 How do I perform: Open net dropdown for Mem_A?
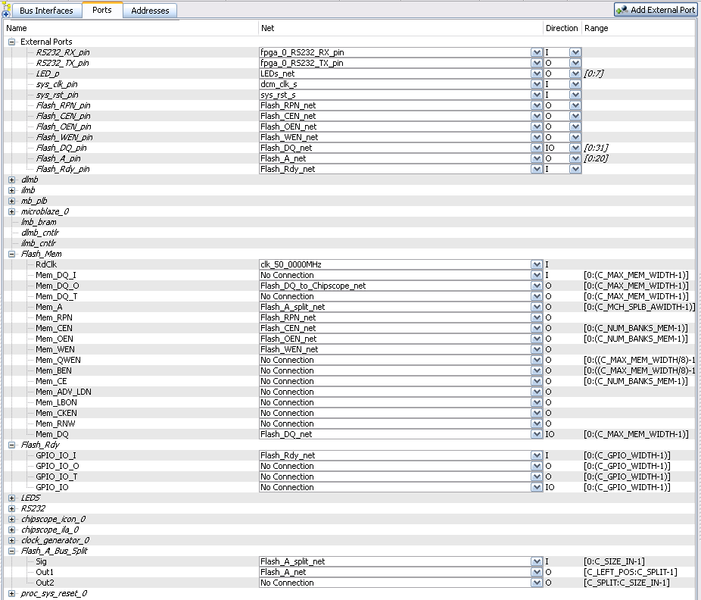click(536, 307)
